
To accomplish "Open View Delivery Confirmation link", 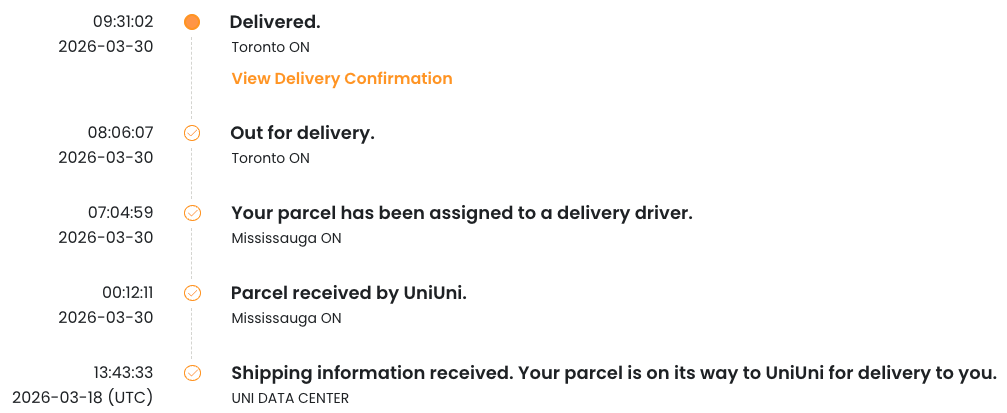I will pos(341,78).
